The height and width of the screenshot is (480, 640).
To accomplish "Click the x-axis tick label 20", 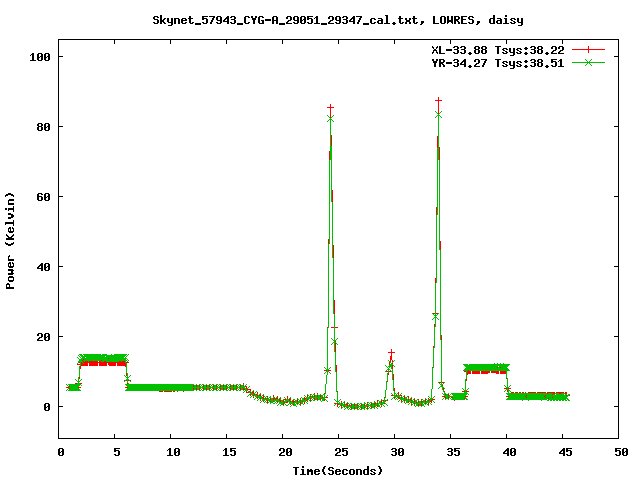I will point(285,452).
